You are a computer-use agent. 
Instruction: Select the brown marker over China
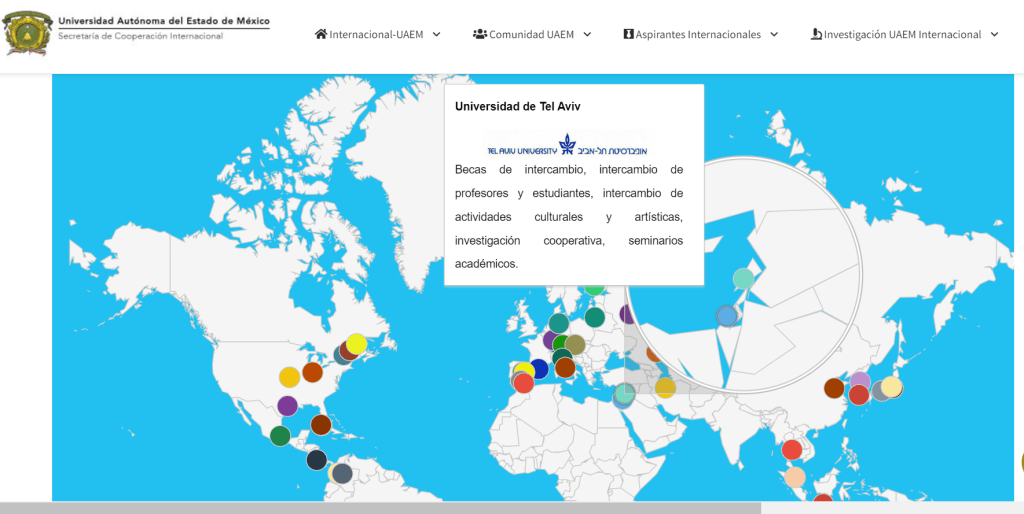click(834, 388)
